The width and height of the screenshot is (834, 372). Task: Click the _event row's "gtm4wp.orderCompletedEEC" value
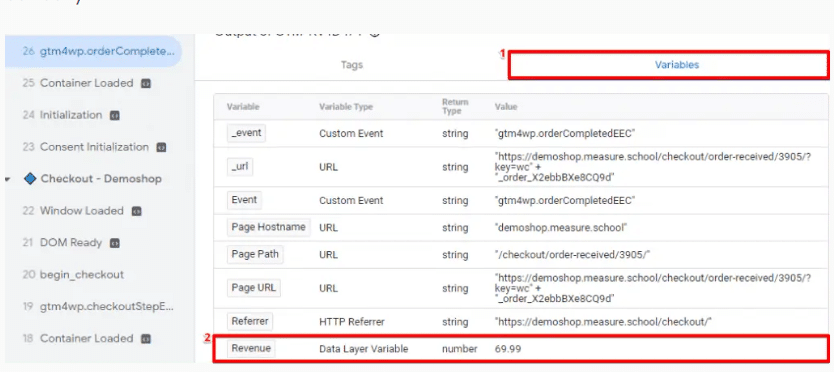(565, 134)
